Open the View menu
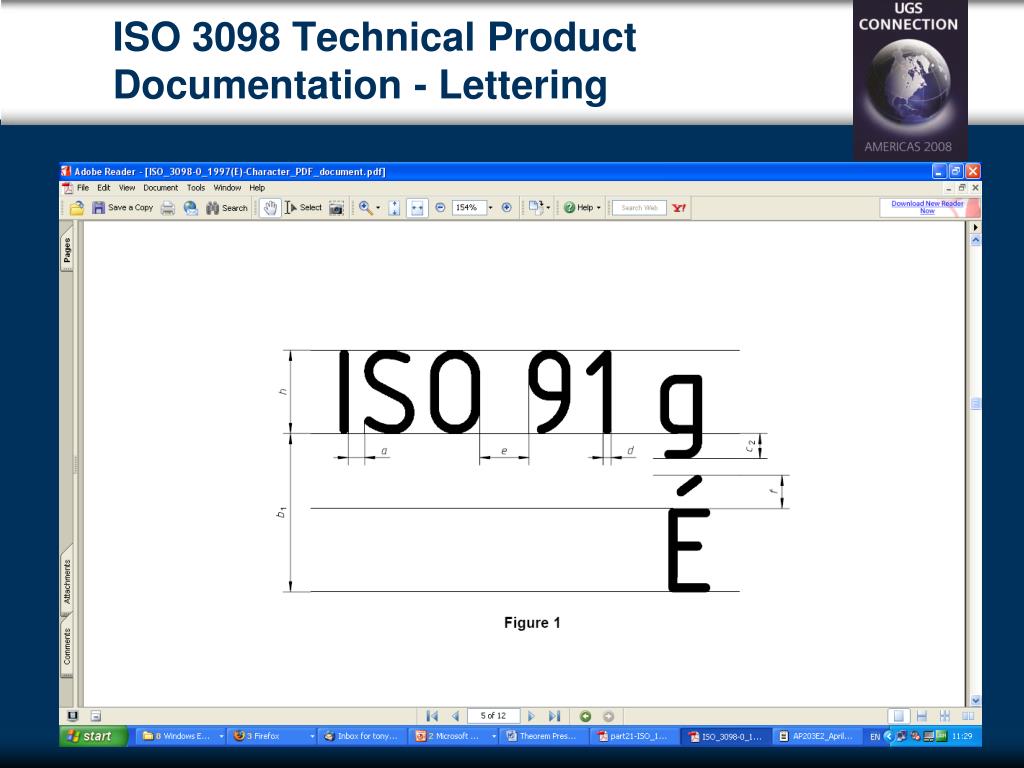The height and width of the screenshot is (768, 1024). [127, 187]
